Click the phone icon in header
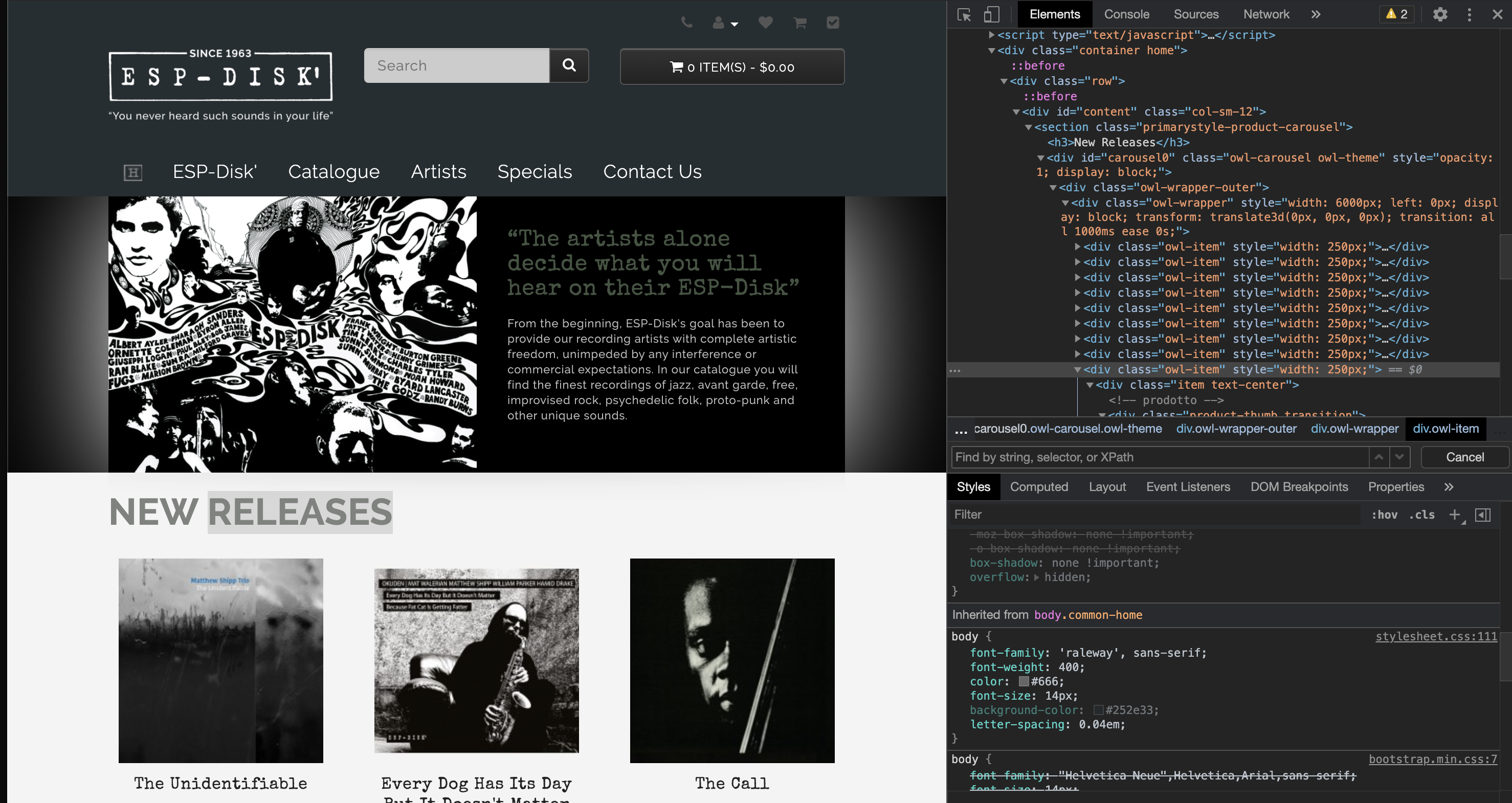The width and height of the screenshot is (1512, 803). [x=686, y=23]
